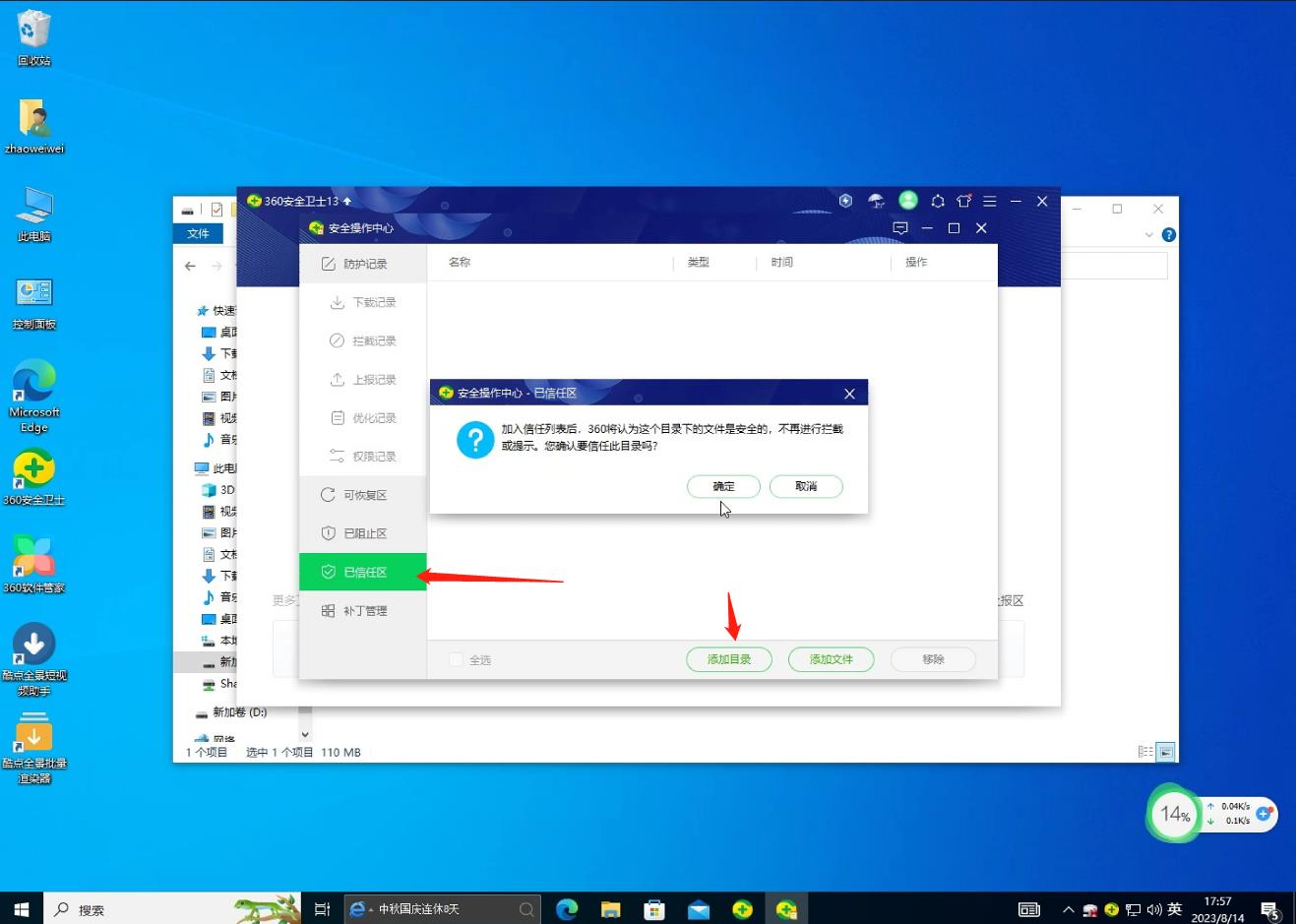Open 360软件管家 desktop shortcut
Screen dimensions: 1296x924
33,566
